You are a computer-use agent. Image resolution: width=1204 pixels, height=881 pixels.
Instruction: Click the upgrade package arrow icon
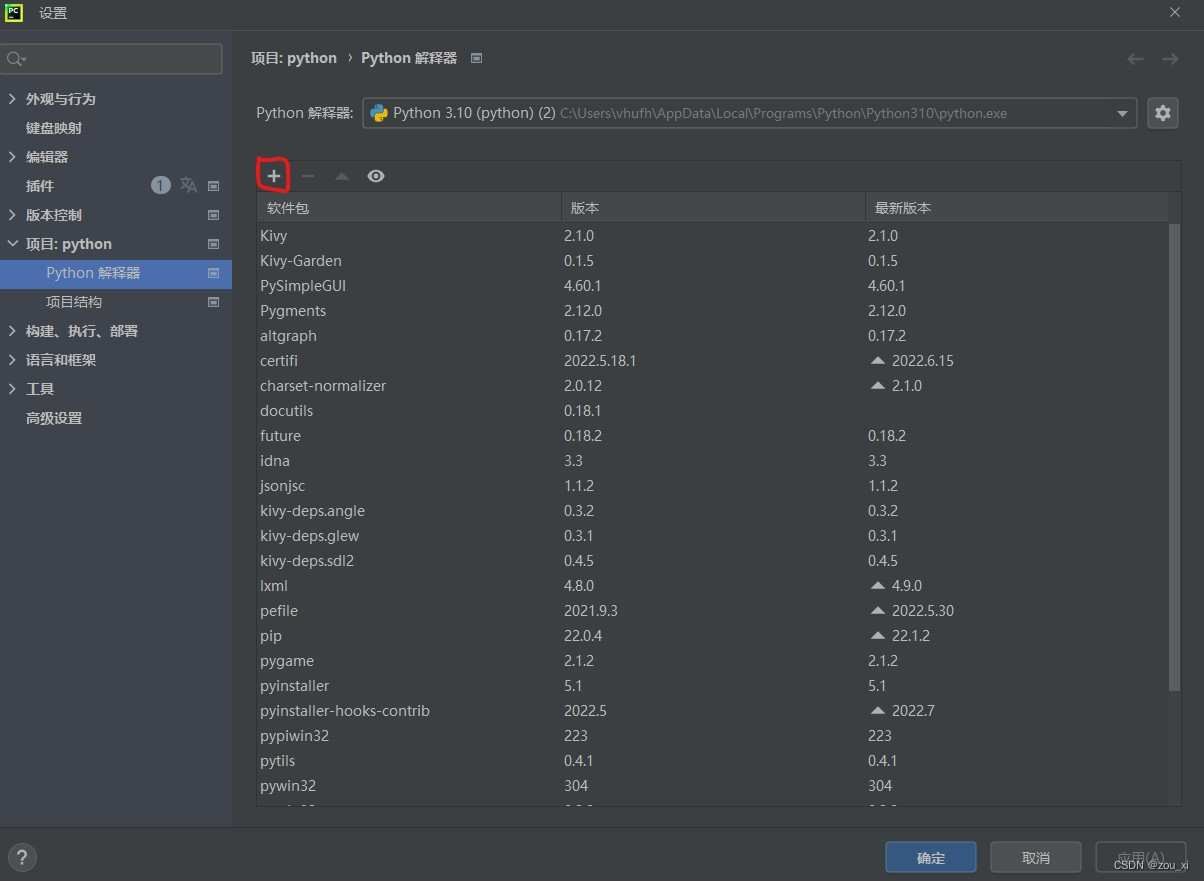342,176
